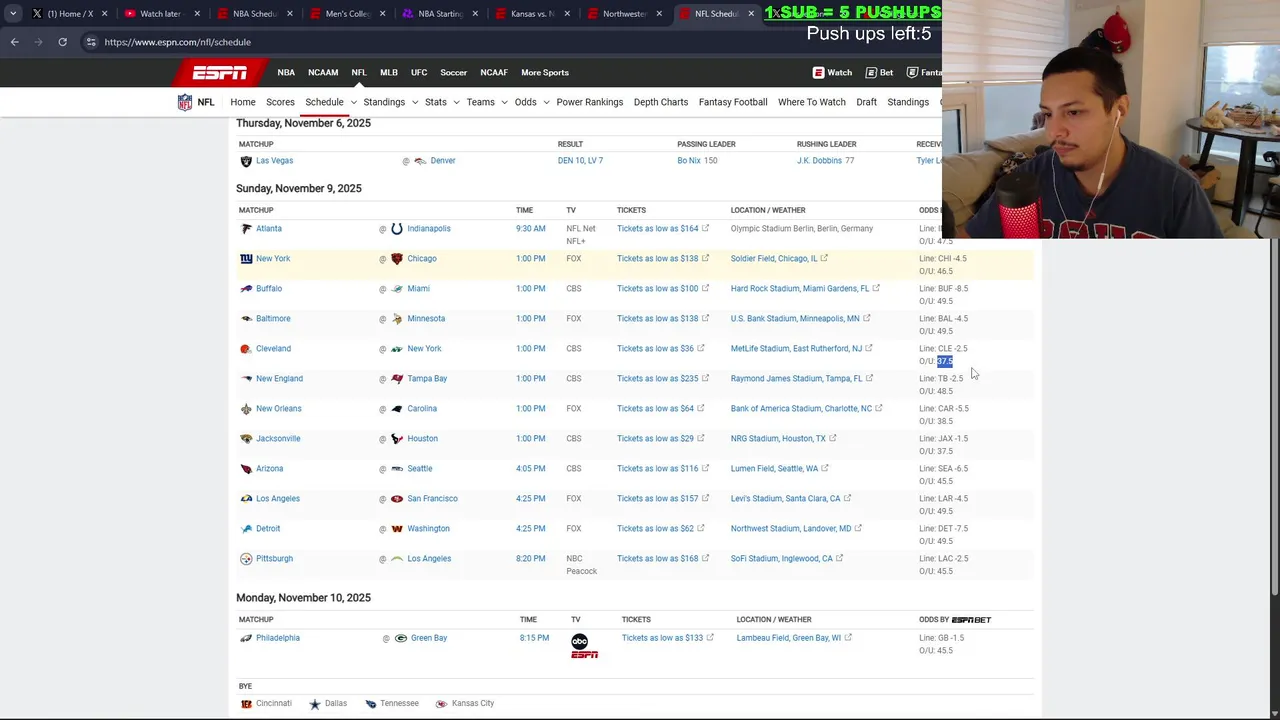
Task: Click the Houston Texans team logo
Action: tap(397, 439)
